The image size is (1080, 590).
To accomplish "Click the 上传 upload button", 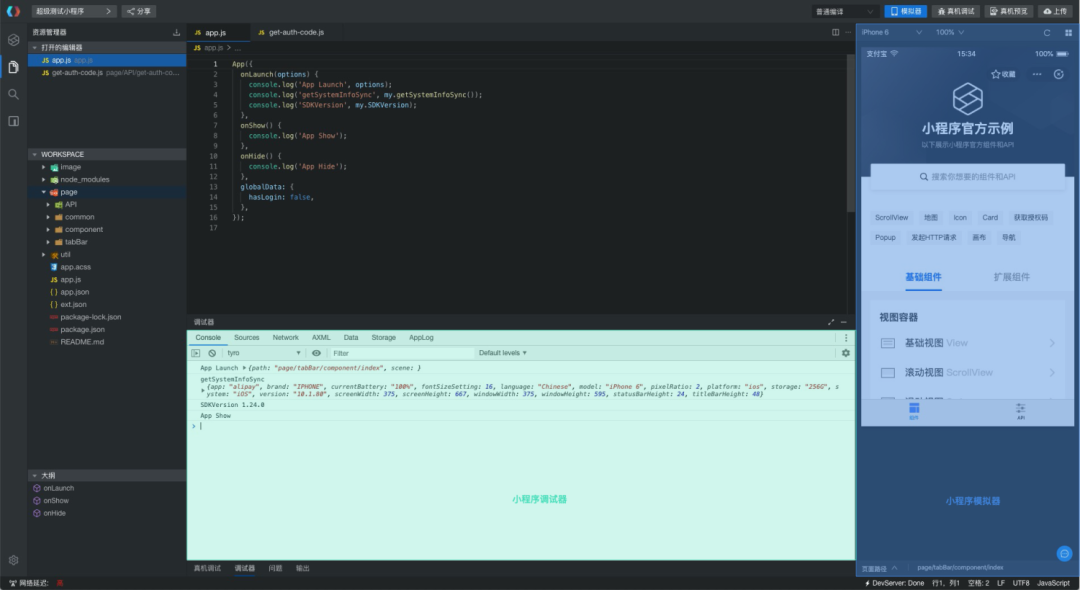I will [1055, 11].
